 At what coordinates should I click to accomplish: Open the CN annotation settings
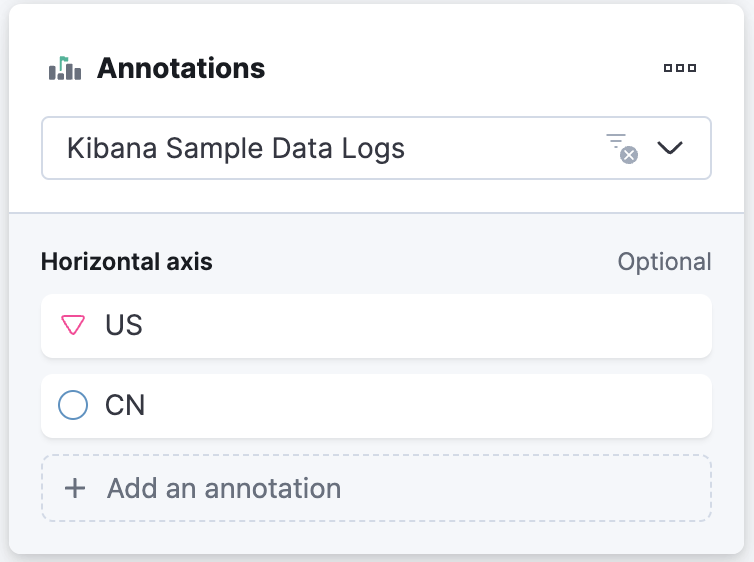[377, 406]
